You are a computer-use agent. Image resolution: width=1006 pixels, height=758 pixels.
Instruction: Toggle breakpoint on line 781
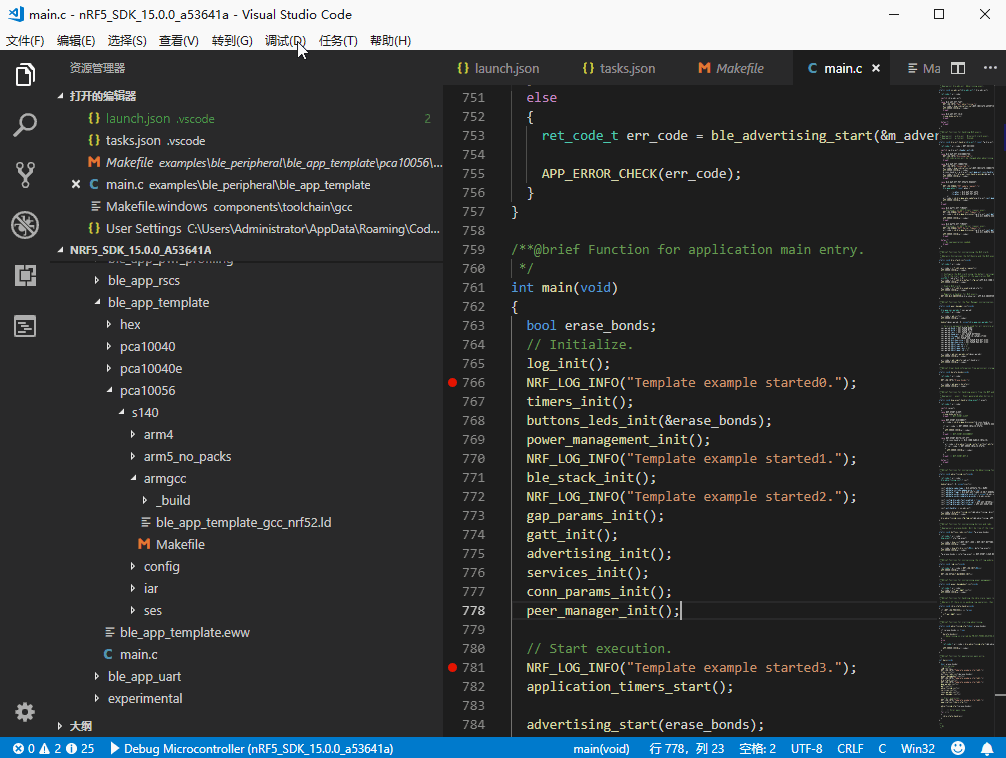[452, 668]
